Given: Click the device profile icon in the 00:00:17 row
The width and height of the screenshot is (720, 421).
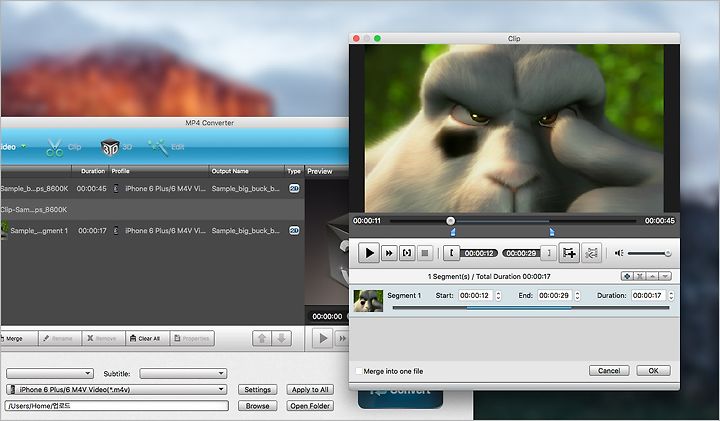Looking at the screenshot, I should coord(116,230).
